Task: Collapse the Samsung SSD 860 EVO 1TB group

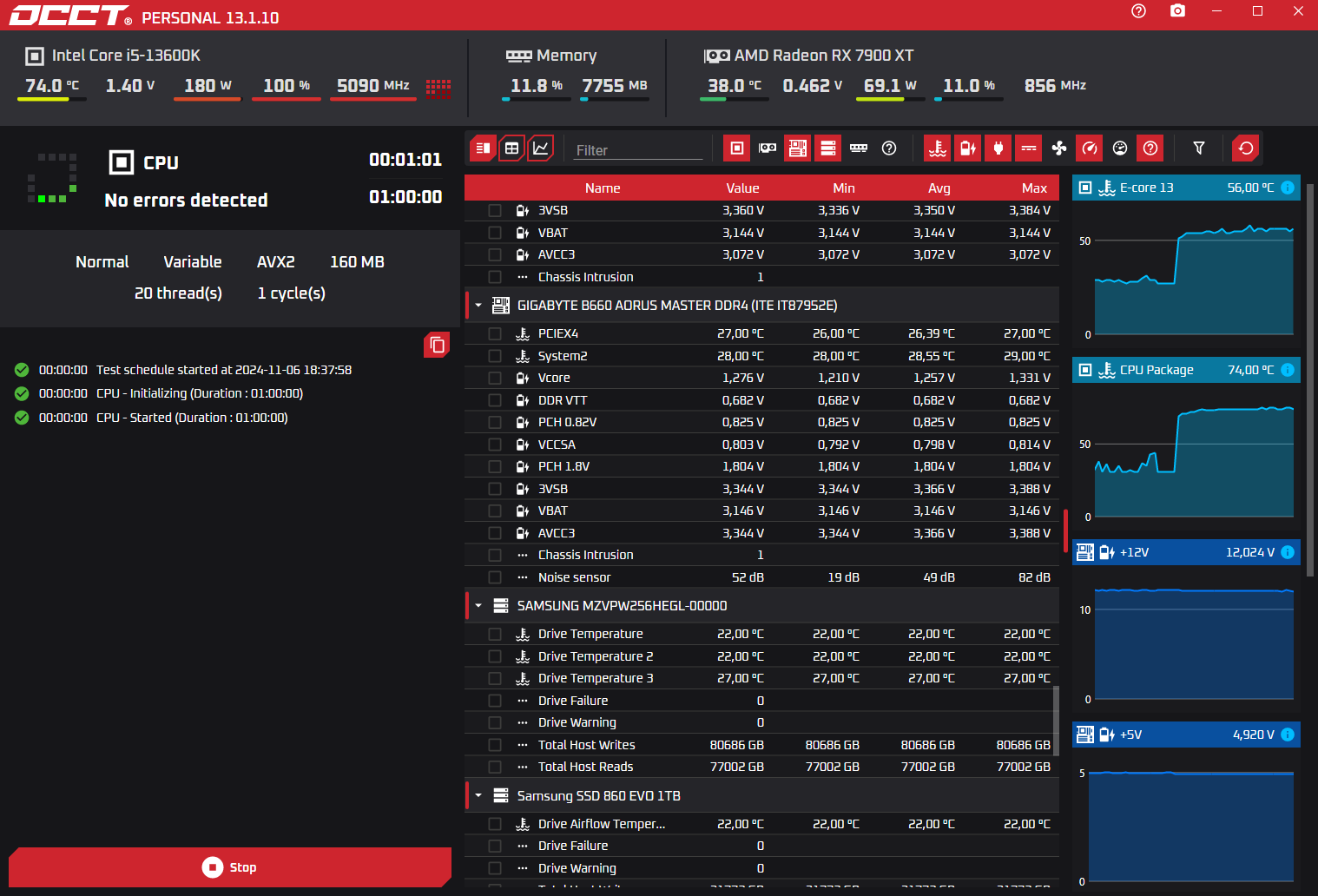Action: tap(478, 796)
